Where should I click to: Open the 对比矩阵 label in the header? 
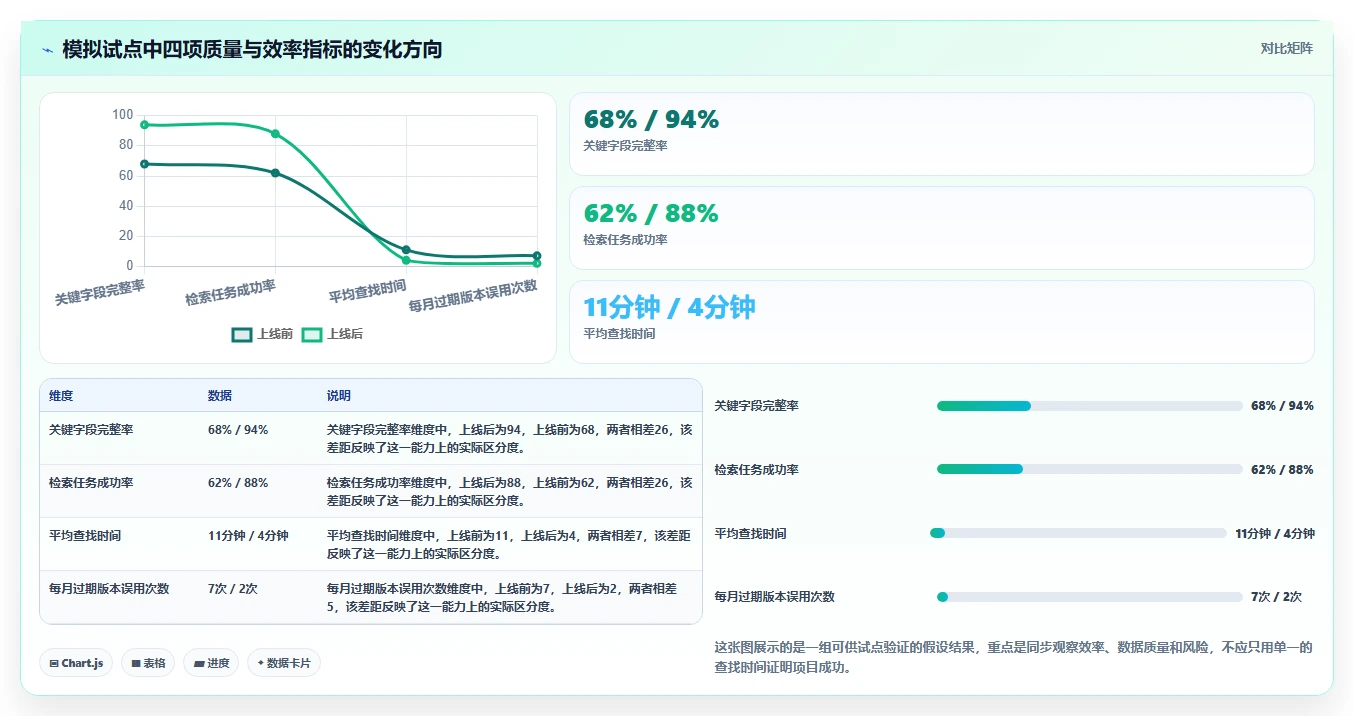click(x=1286, y=48)
